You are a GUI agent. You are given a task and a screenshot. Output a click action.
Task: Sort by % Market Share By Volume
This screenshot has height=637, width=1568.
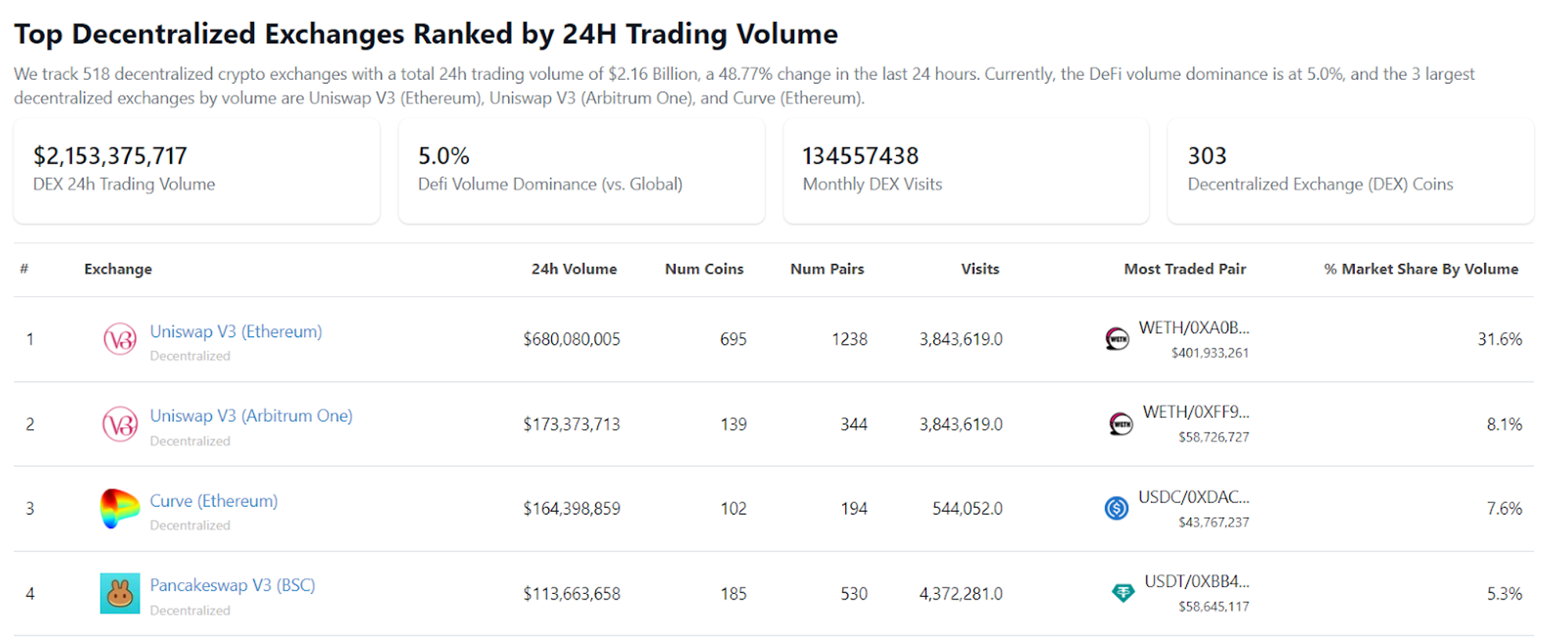pyautogui.click(x=1421, y=269)
